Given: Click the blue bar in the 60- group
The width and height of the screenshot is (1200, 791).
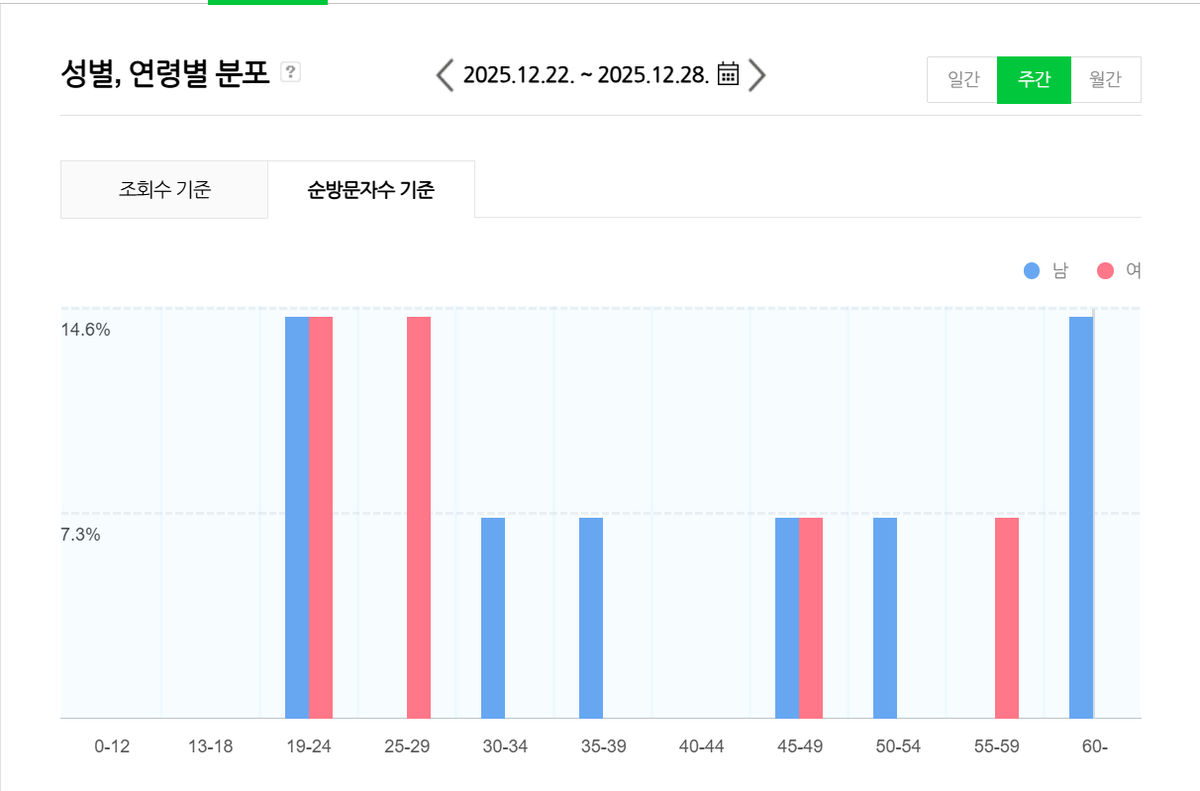Looking at the screenshot, I should (x=1080, y=500).
